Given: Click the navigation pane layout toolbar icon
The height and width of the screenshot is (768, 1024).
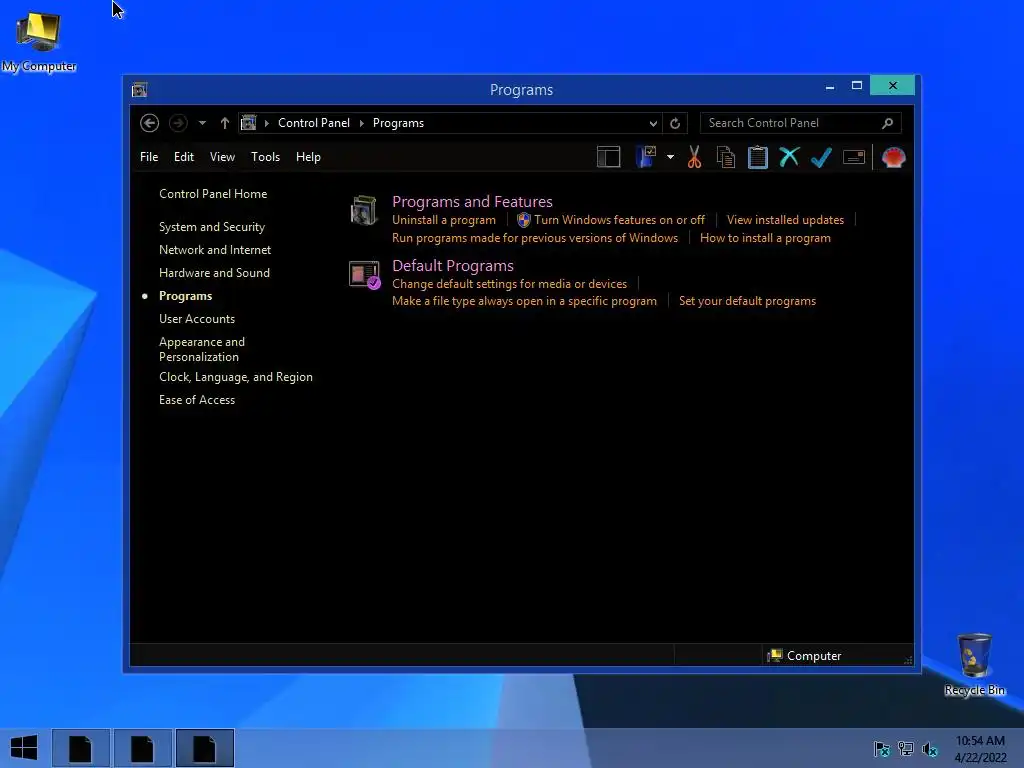Looking at the screenshot, I should click(x=608, y=157).
